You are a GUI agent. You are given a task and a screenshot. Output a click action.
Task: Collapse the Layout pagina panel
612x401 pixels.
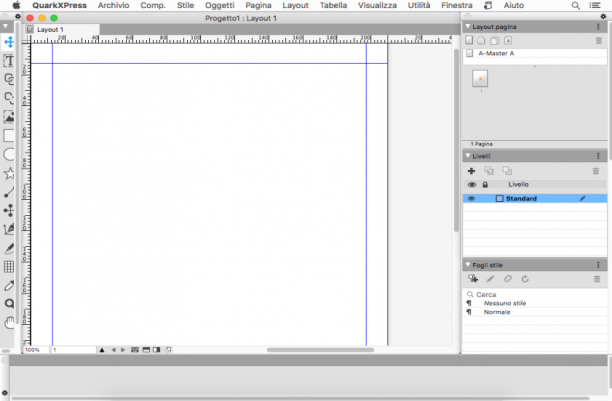pos(468,27)
